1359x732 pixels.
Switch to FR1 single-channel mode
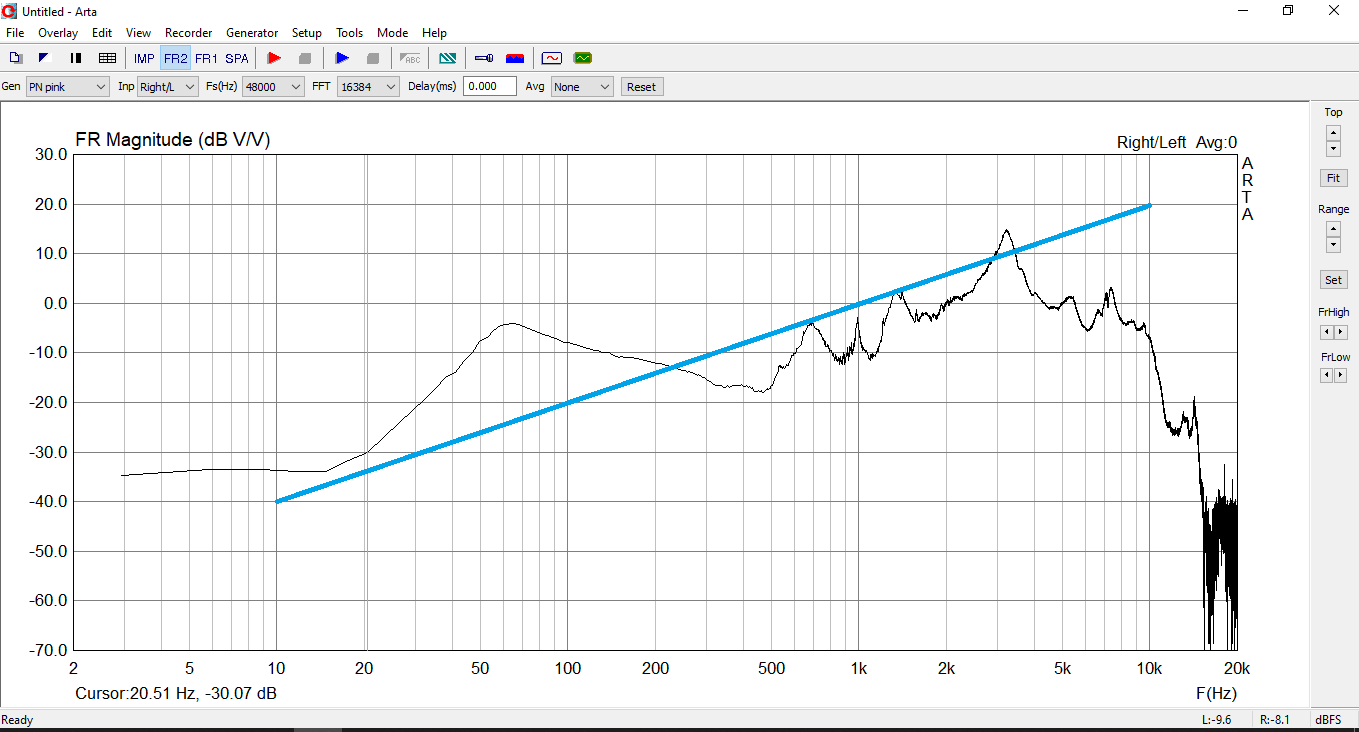click(206, 58)
